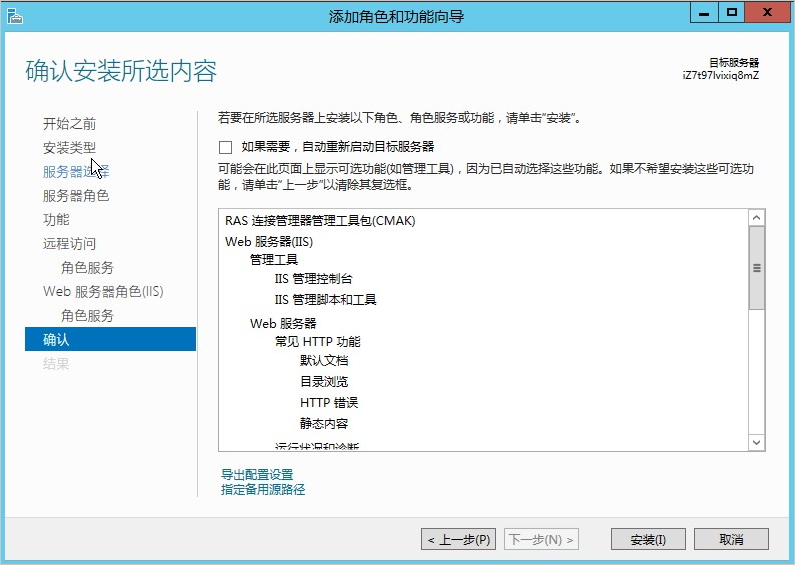Select 服务器角色 in the sidebar
This screenshot has height=565, width=795.
click(75, 196)
